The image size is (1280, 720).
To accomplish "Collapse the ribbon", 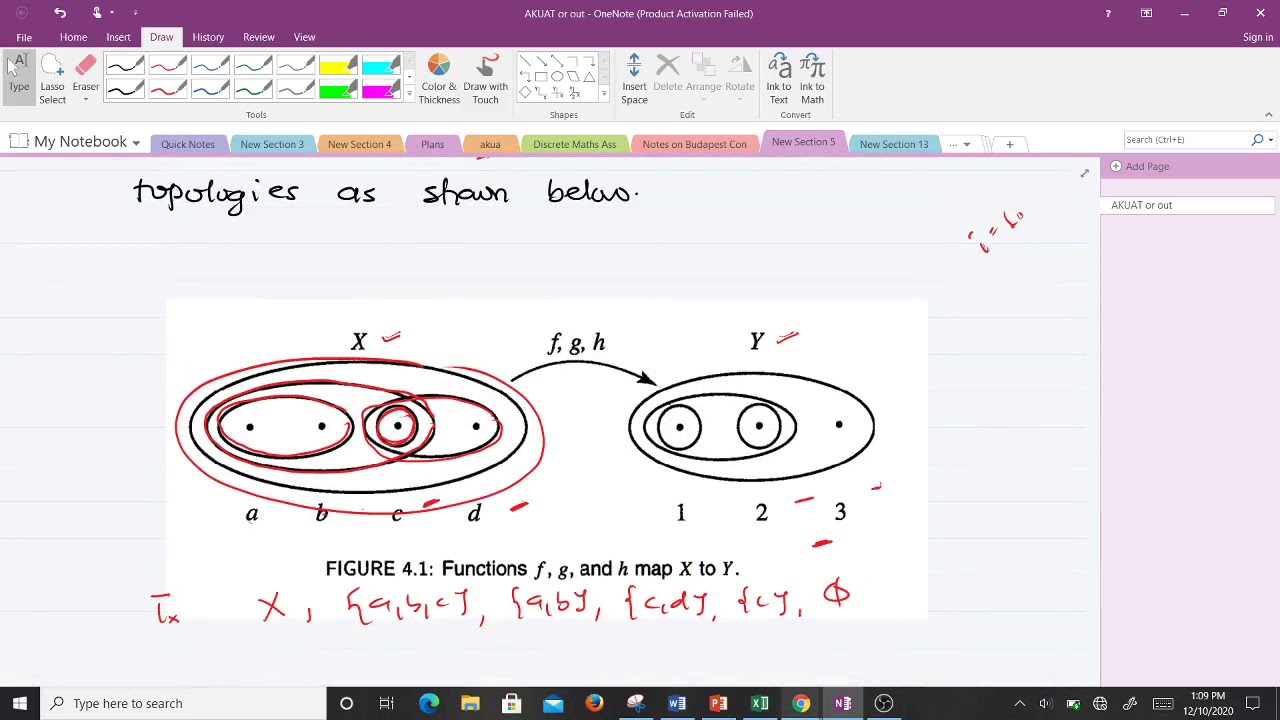I will (x=1268, y=115).
